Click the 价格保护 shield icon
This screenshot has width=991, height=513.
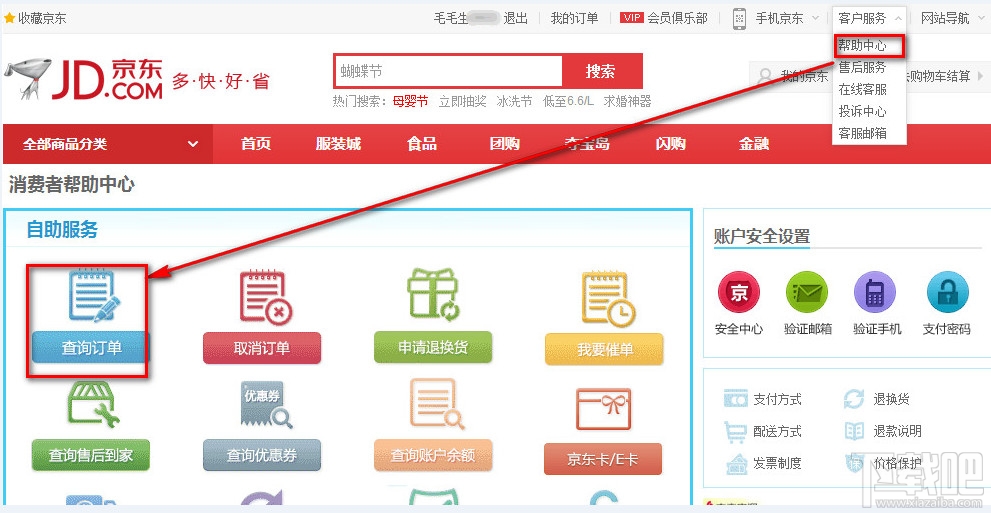(x=854, y=463)
